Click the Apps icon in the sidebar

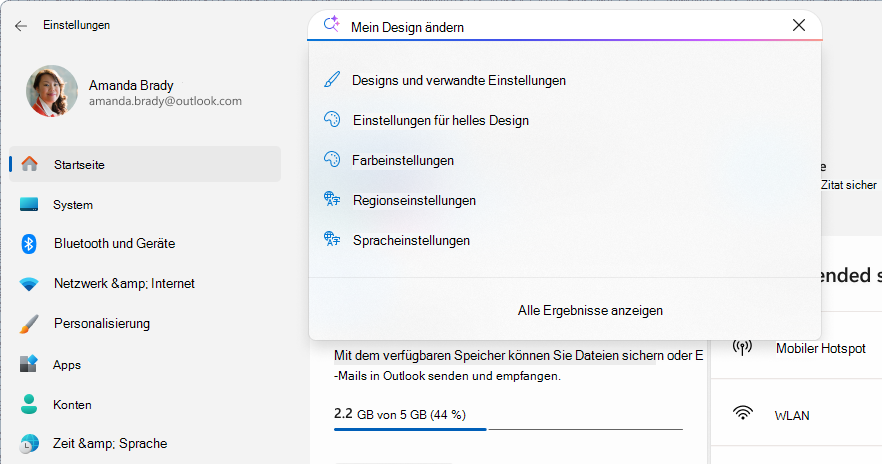[29, 364]
